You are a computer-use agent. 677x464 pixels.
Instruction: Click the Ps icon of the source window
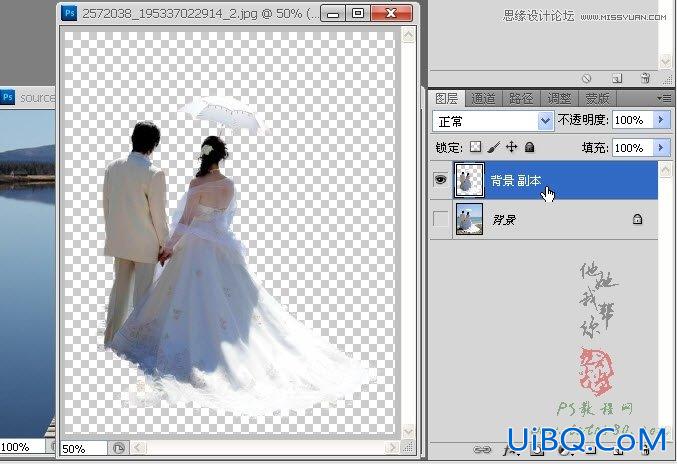tap(8, 97)
